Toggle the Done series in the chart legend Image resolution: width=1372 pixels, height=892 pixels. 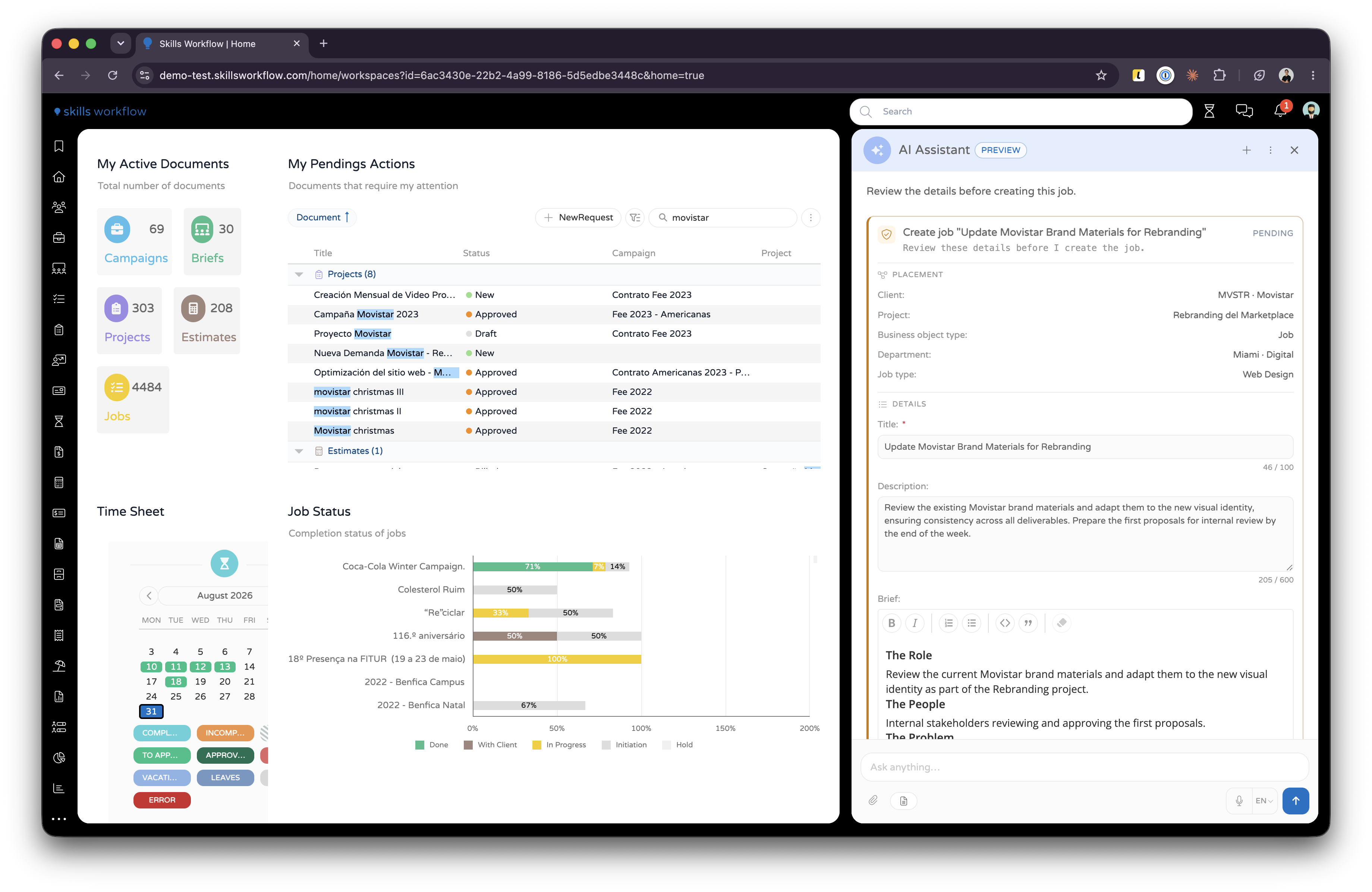(431, 744)
